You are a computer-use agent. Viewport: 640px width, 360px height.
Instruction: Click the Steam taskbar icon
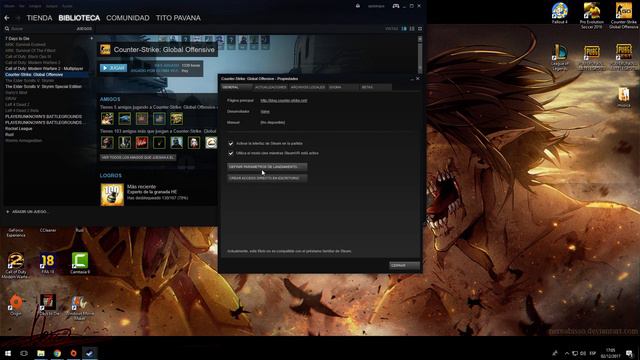[x=90, y=353]
